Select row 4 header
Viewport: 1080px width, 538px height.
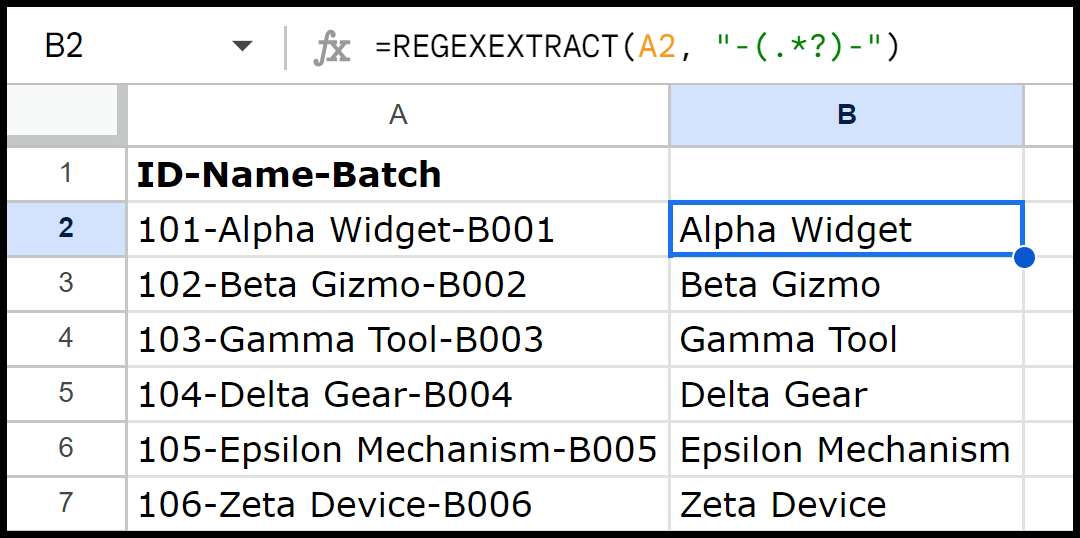67,339
